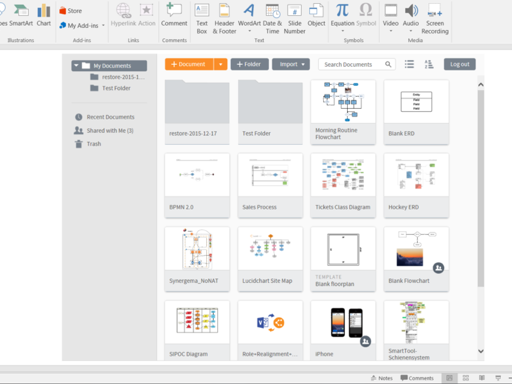
Task: Select restore-2015-1... folder in tree
Action: coord(117,77)
